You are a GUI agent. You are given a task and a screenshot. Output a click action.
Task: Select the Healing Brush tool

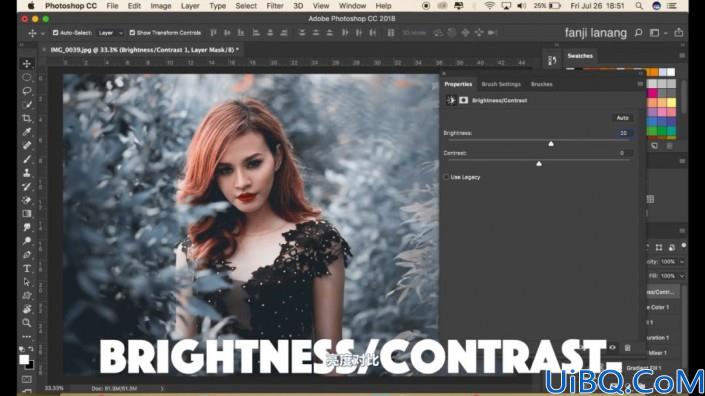pos(27,146)
